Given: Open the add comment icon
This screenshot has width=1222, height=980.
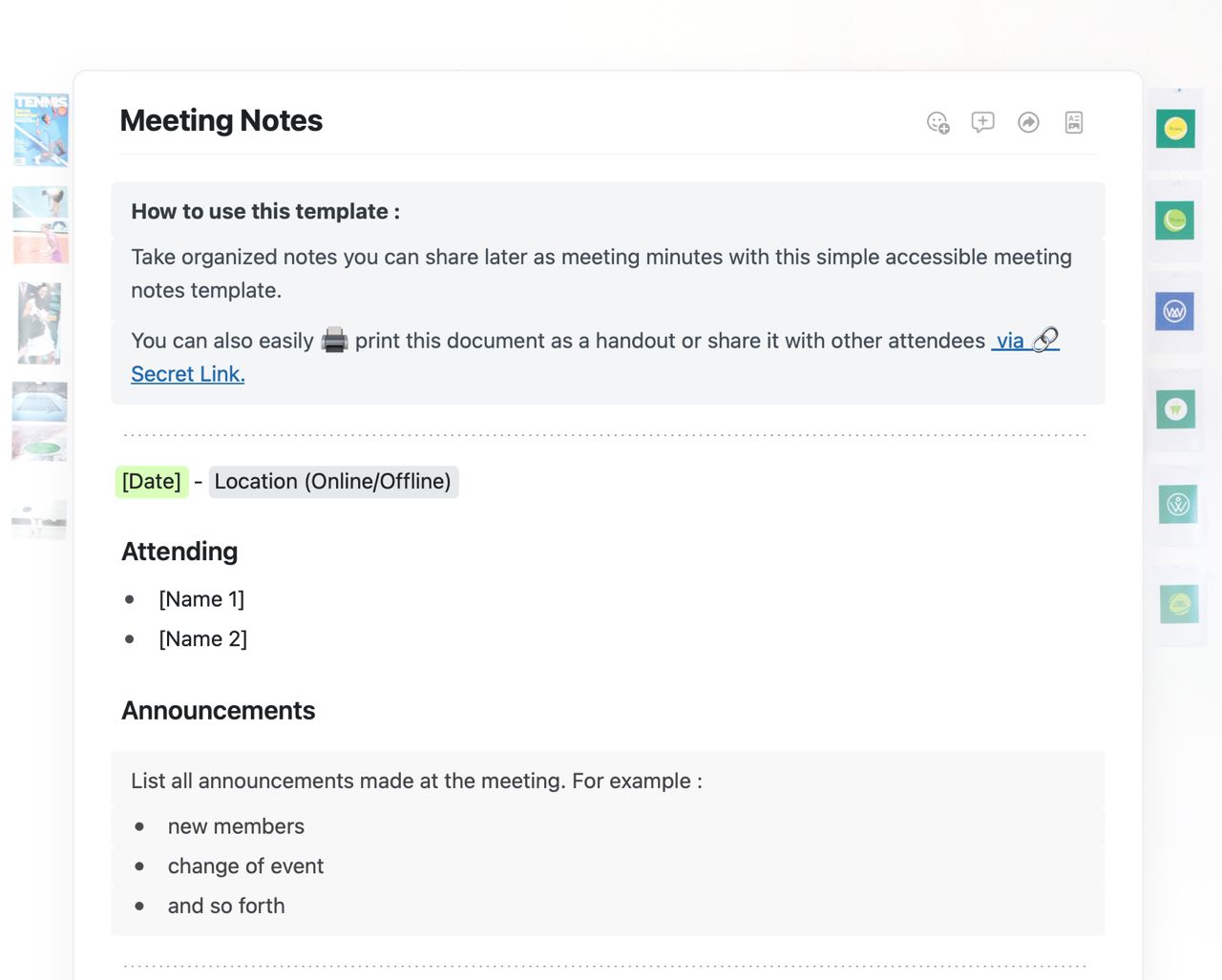Looking at the screenshot, I should [982, 122].
